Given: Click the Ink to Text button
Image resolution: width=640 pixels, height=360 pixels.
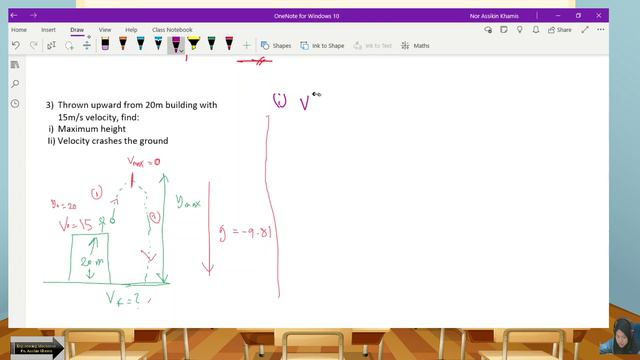Looking at the screenshot, I should pos(373,45).
